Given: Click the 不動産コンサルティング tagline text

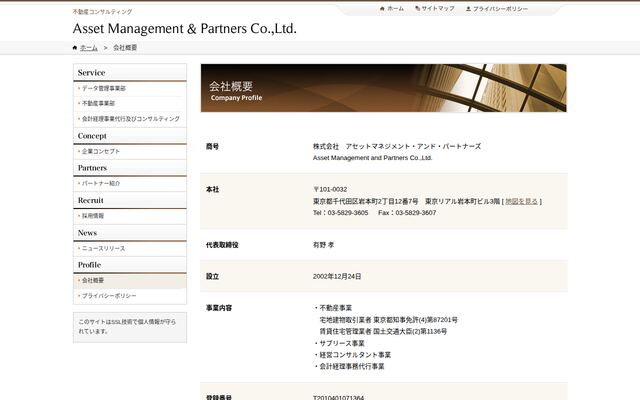Looking at the screenshot, I should [x=102, y=12].
